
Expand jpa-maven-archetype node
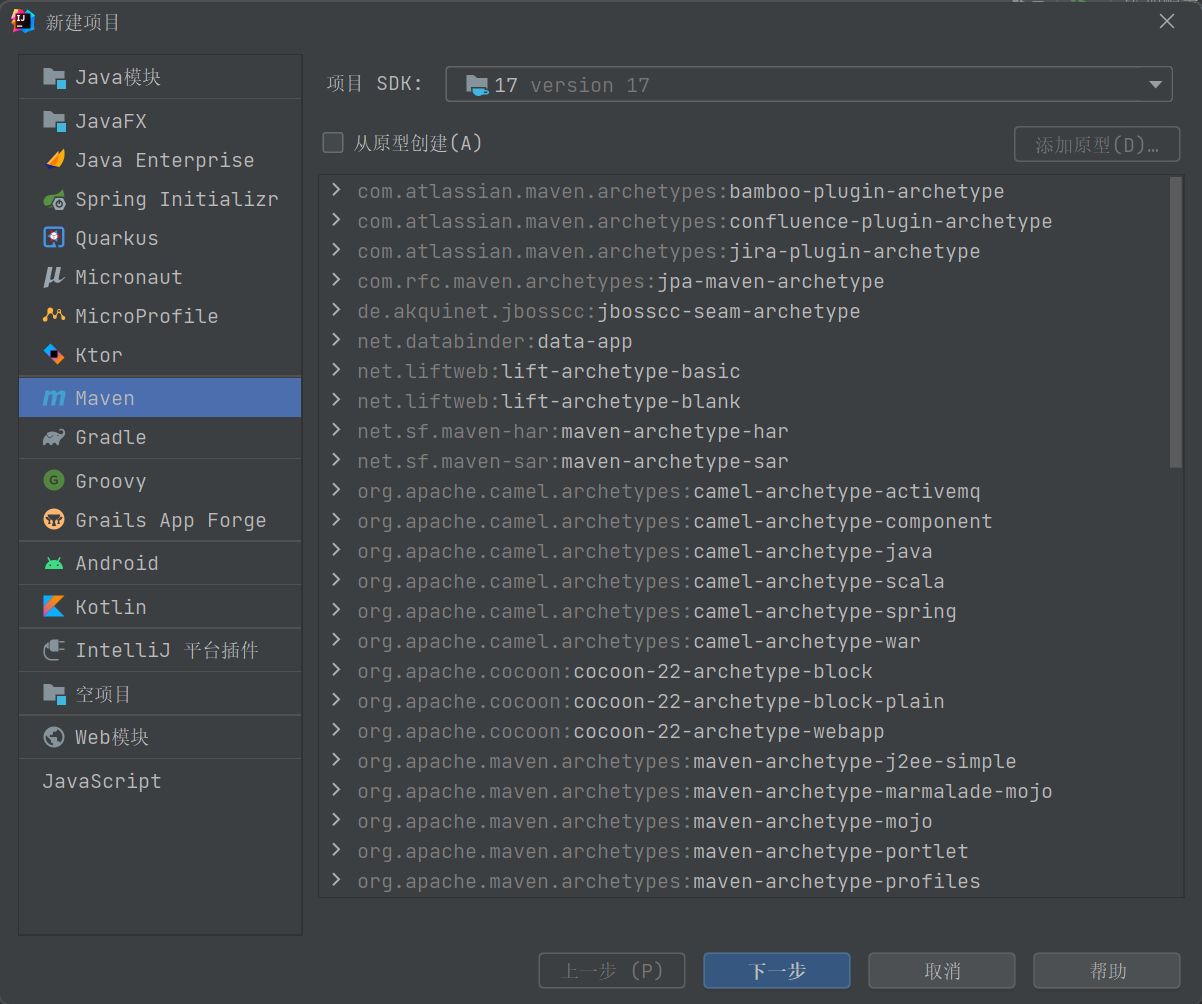[336, 280]
